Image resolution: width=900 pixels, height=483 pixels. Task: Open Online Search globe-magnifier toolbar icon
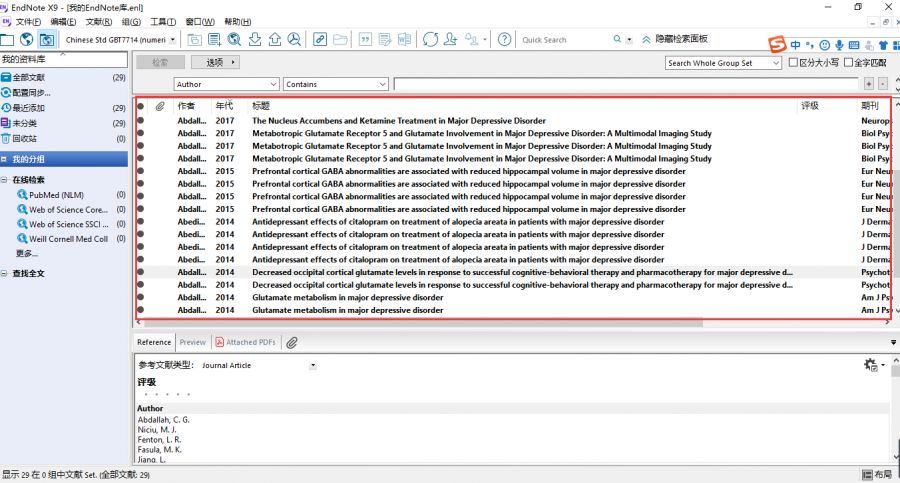click(x=234, y=40)
